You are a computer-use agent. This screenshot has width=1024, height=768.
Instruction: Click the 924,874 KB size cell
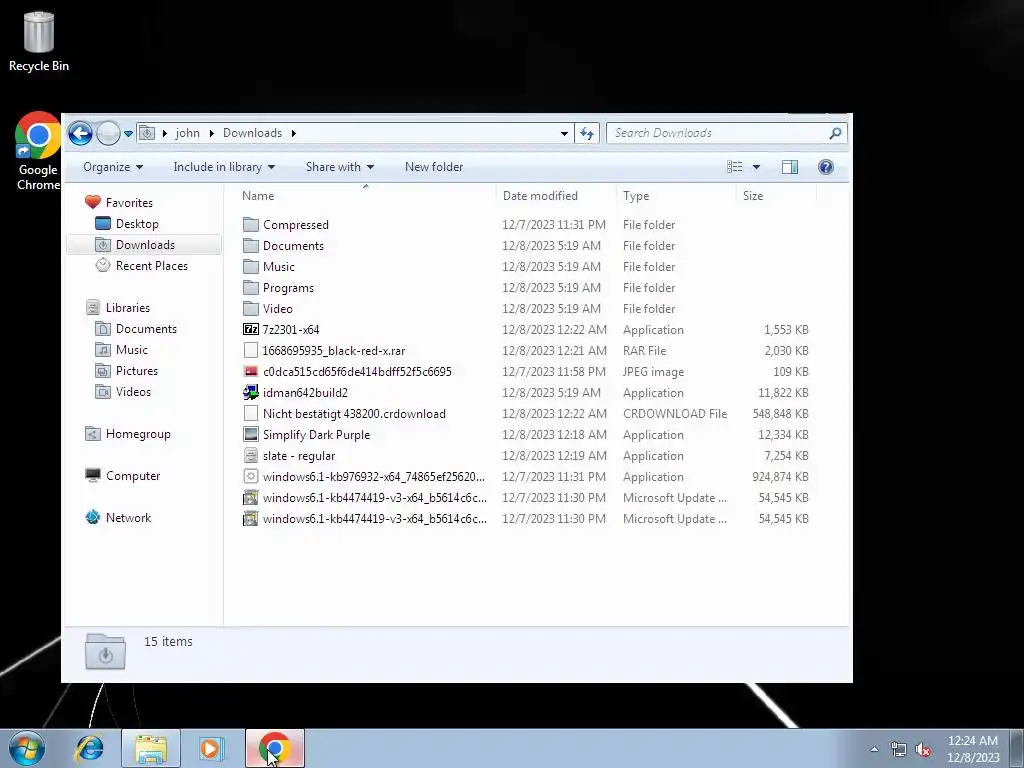pyautogui.click(x=780, y=477)
